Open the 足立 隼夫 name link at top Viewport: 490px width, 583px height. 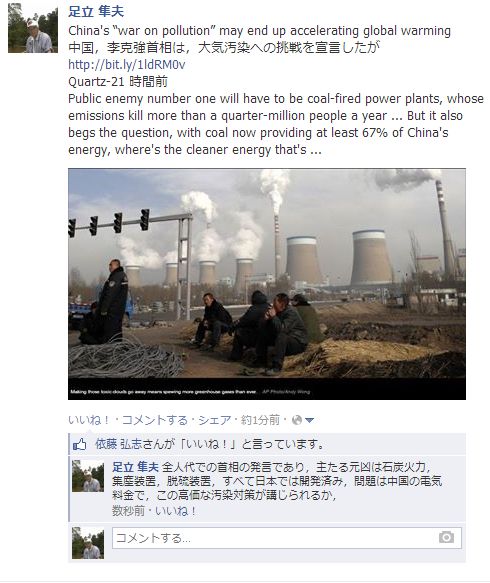click(96, 12)
